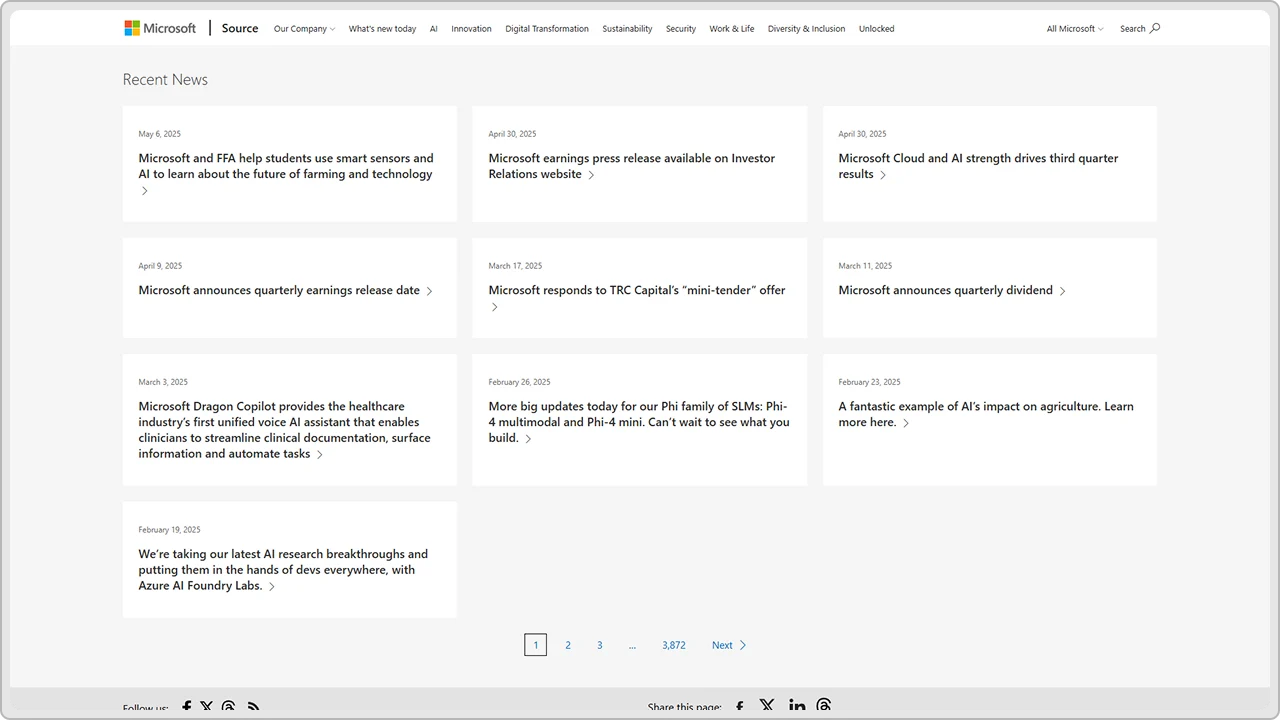The image size is (1280, 720).
Task: Click arrow after Azure AI Foundry Labs
Action: (272, 586)
